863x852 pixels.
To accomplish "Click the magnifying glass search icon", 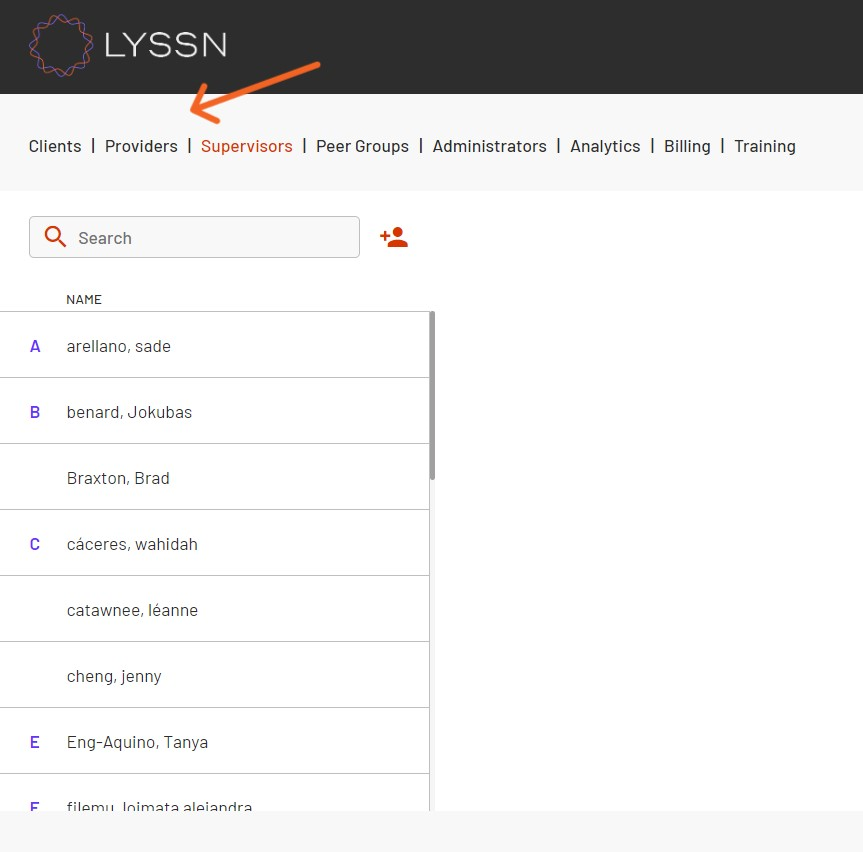I will [x=55, y=237].
